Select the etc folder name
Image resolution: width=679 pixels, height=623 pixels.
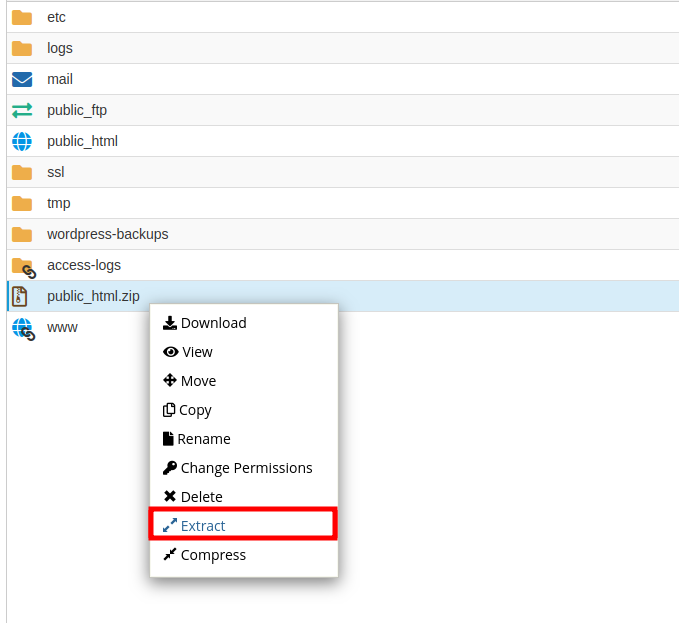[x=56, y=17]
